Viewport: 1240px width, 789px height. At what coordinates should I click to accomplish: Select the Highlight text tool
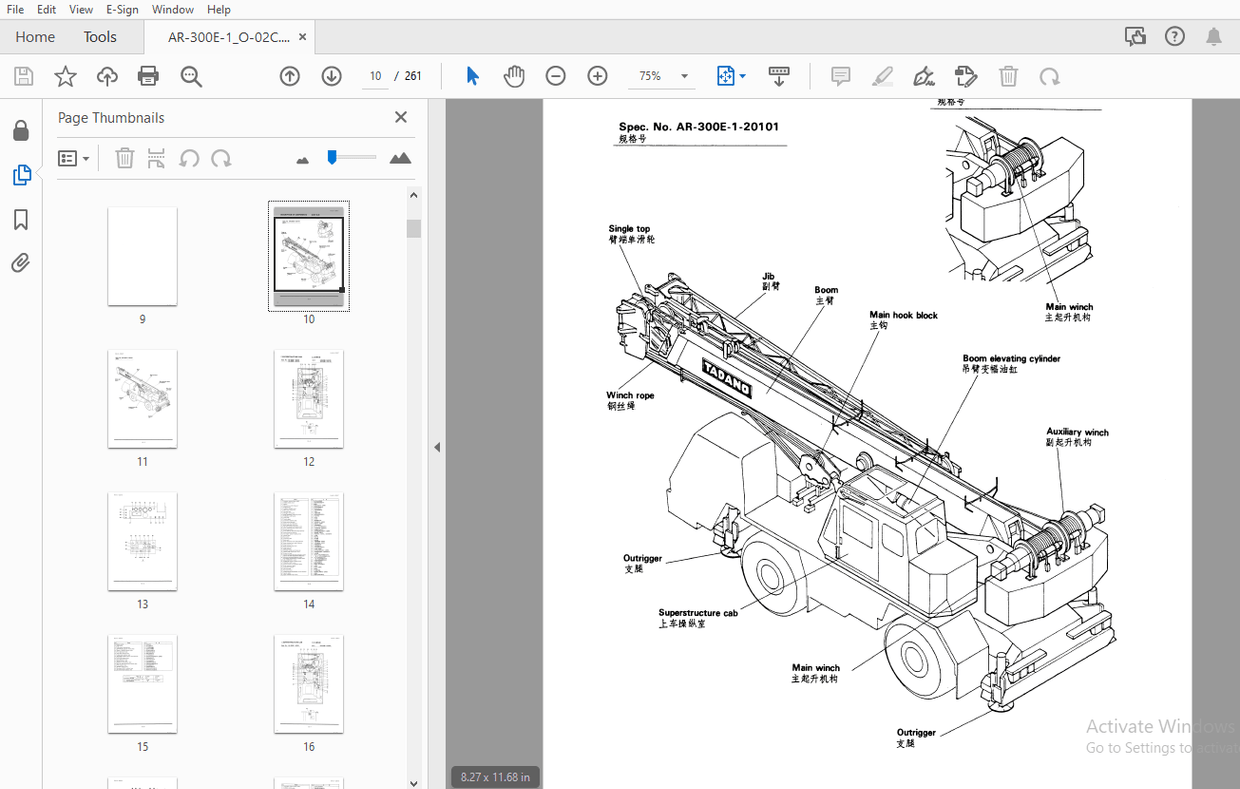coord(882,75)
